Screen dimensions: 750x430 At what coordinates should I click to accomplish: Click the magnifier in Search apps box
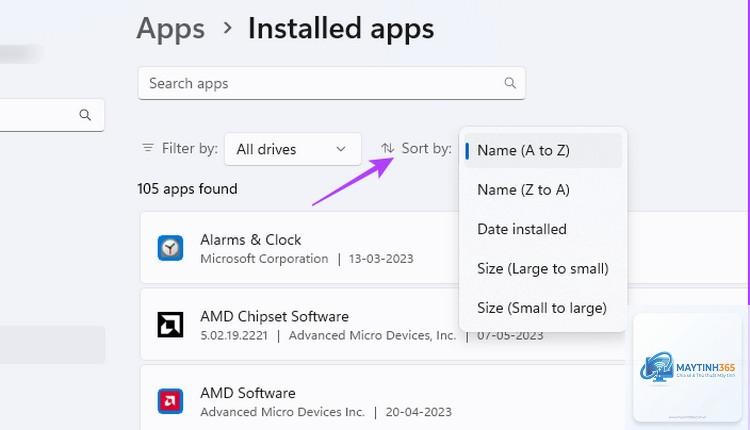click(510, 83)
